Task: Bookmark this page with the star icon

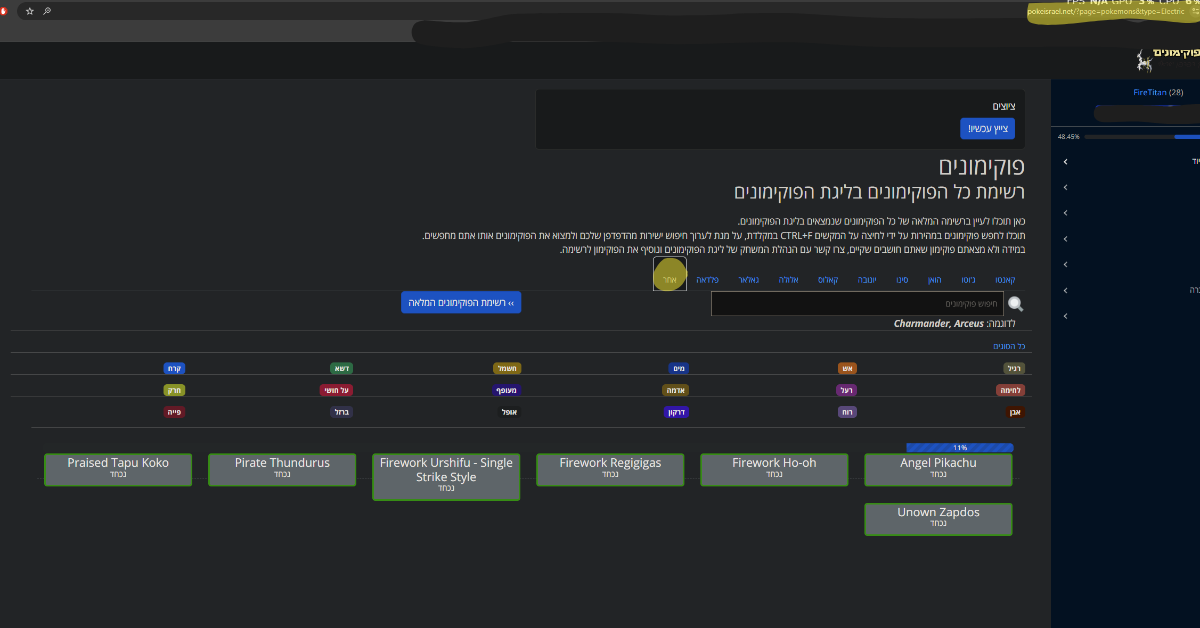Action: pyautogui.click(x=29, y=11)
